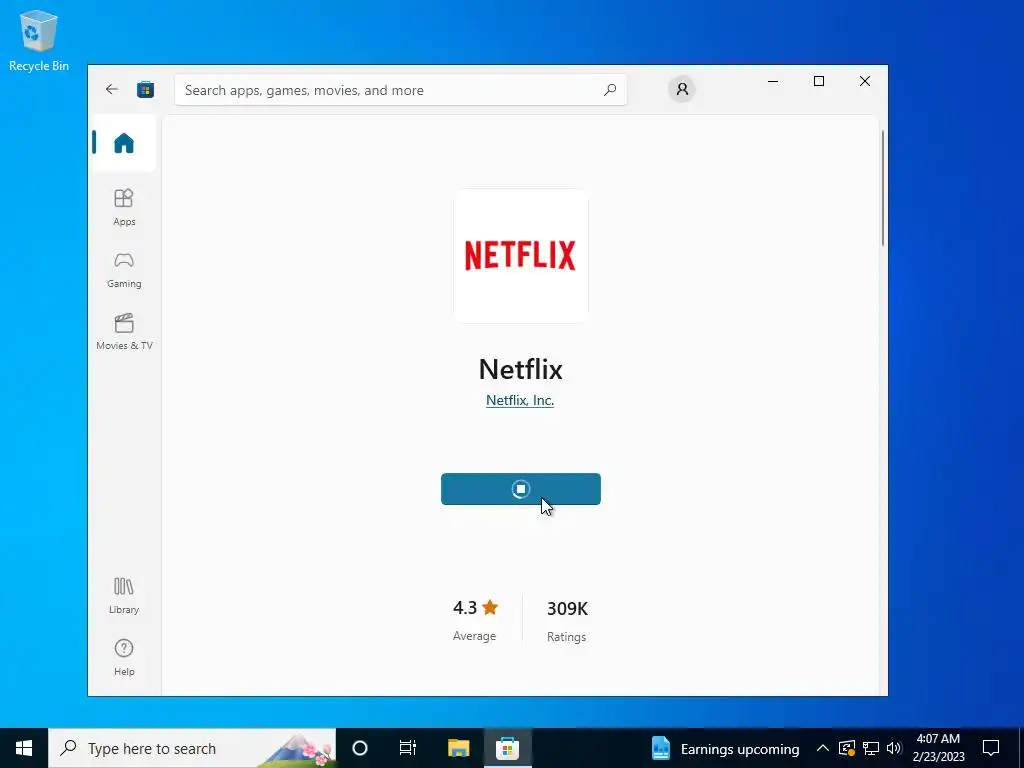Image resolution: width=1024 pixels, height=768 pixels.
Task: Open Task View from the taskbar
Action: [x=408, y=748]
